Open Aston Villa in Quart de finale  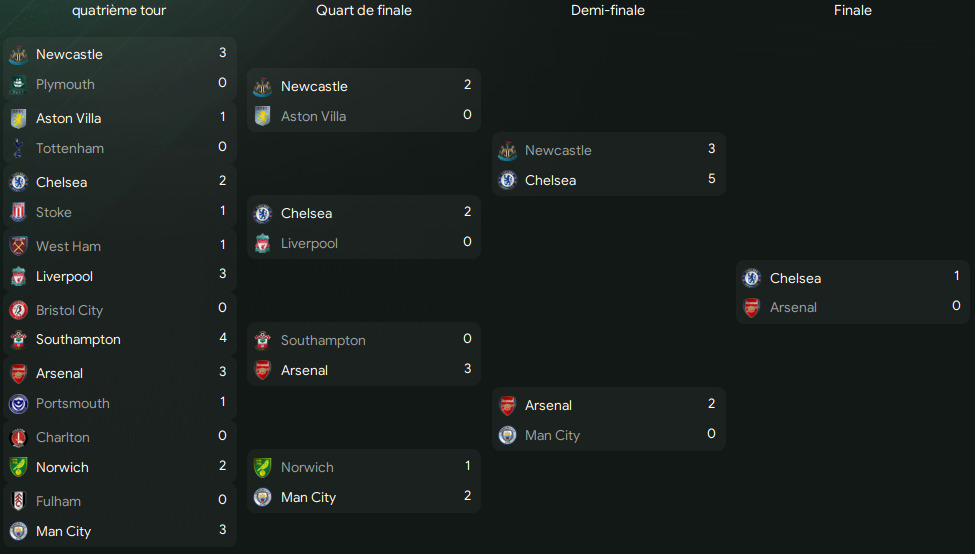click(313, 116)
